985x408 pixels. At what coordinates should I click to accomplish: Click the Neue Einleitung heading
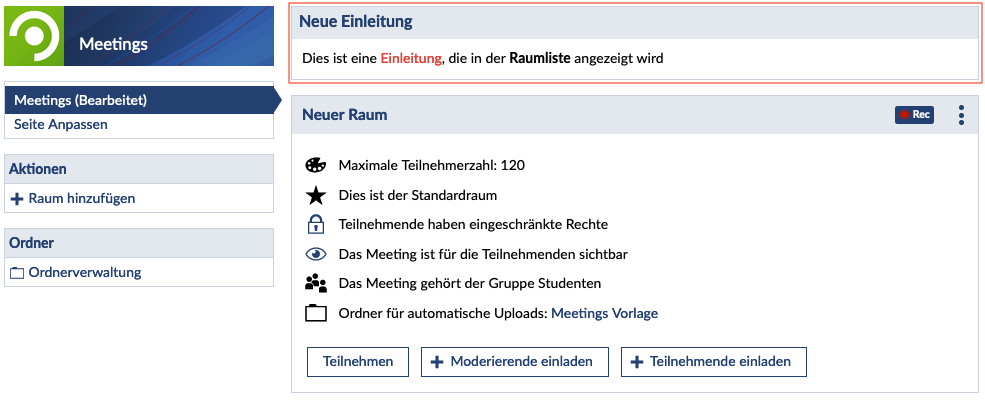coord(355,22)
